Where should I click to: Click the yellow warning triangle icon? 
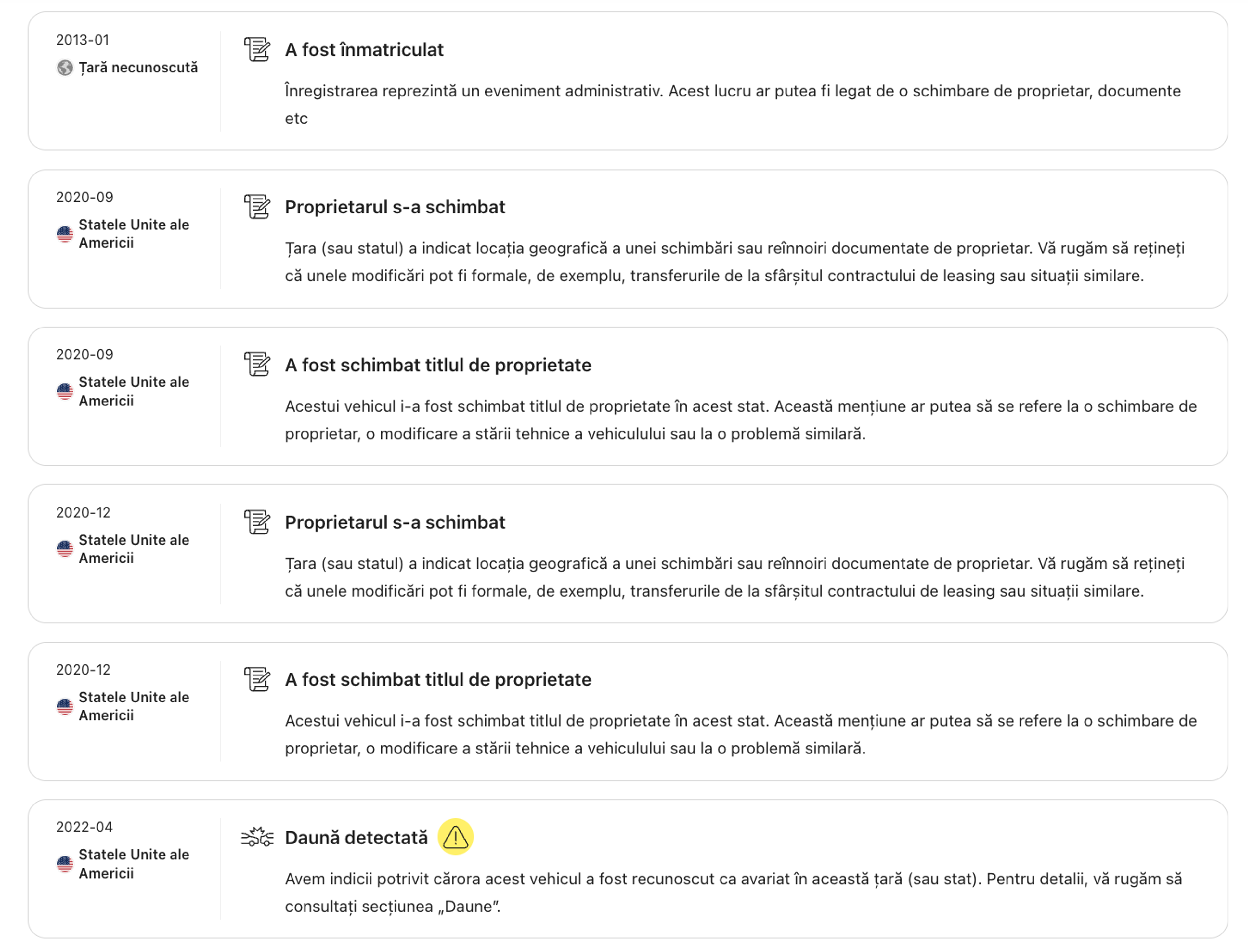[455, 836]
